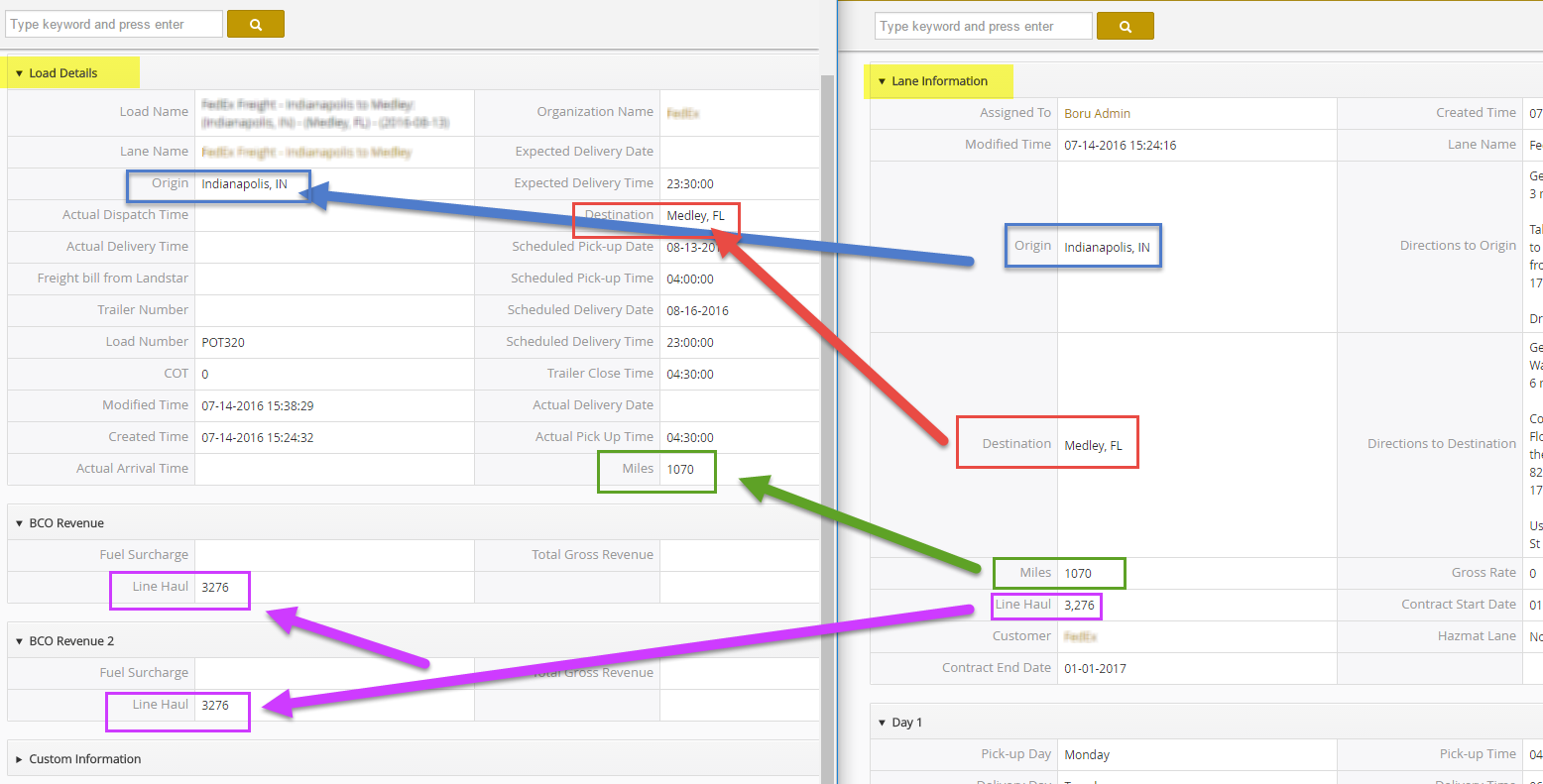Select COT value 0
This screenshot has height=784, width=1543.
click(205, 374)
